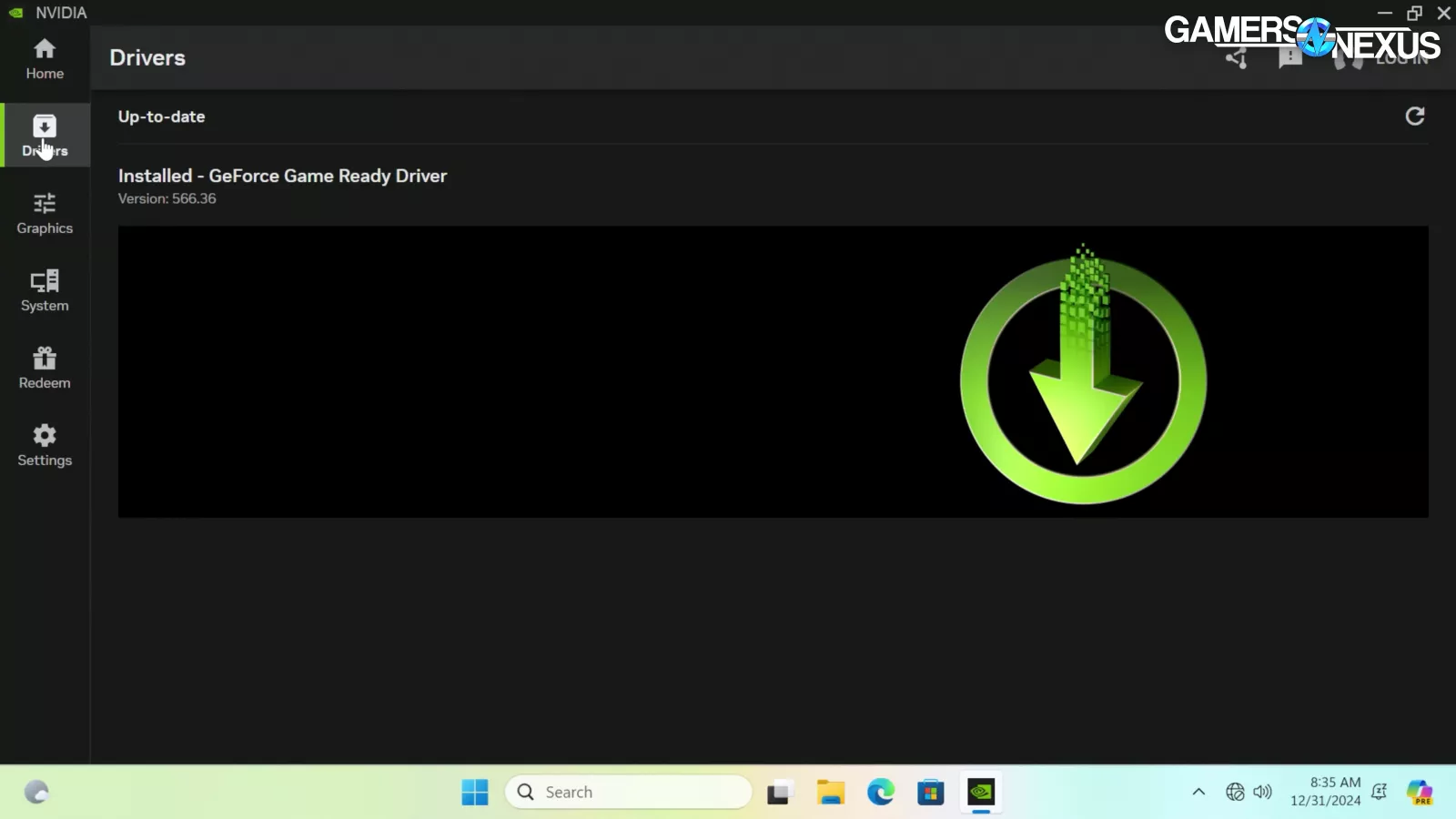Open the clock and date flyout
The height and width of the screenshot is (819, 1456).
pyautogui.click(x=1325, y=792)
